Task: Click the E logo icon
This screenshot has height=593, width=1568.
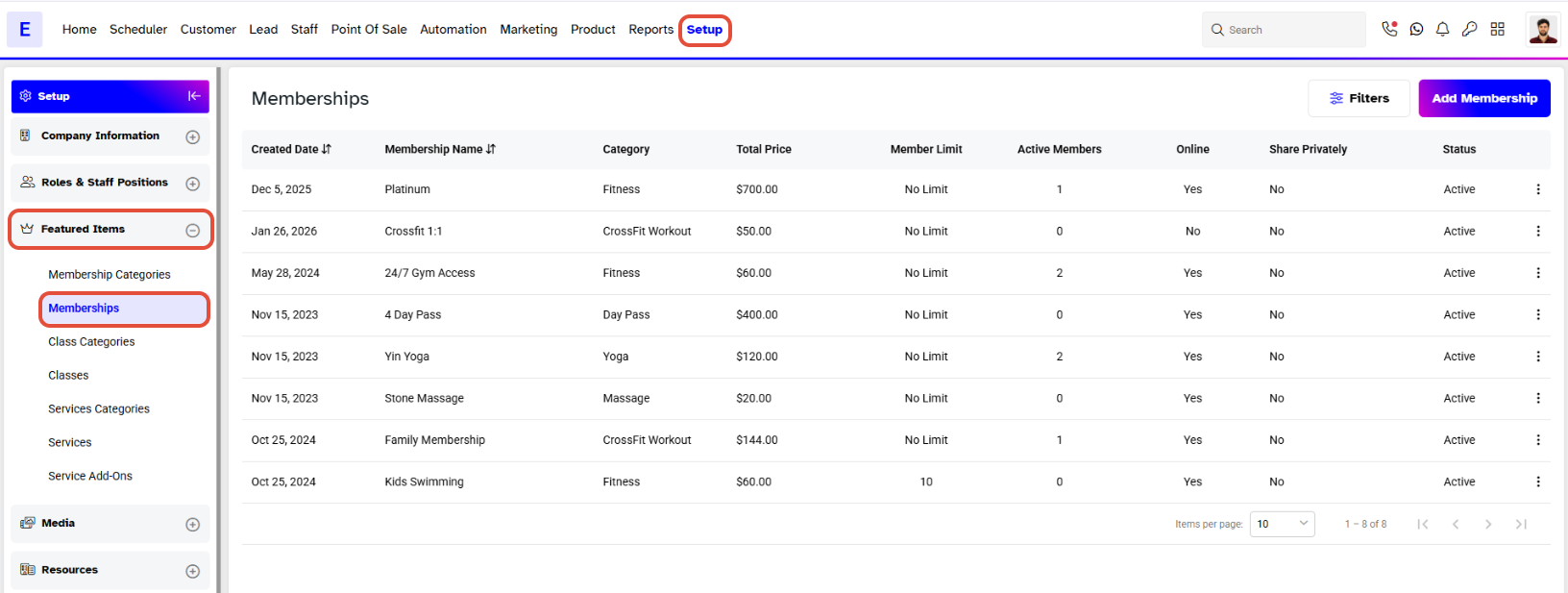Action: pyautogui.click(x=25, y=30)
